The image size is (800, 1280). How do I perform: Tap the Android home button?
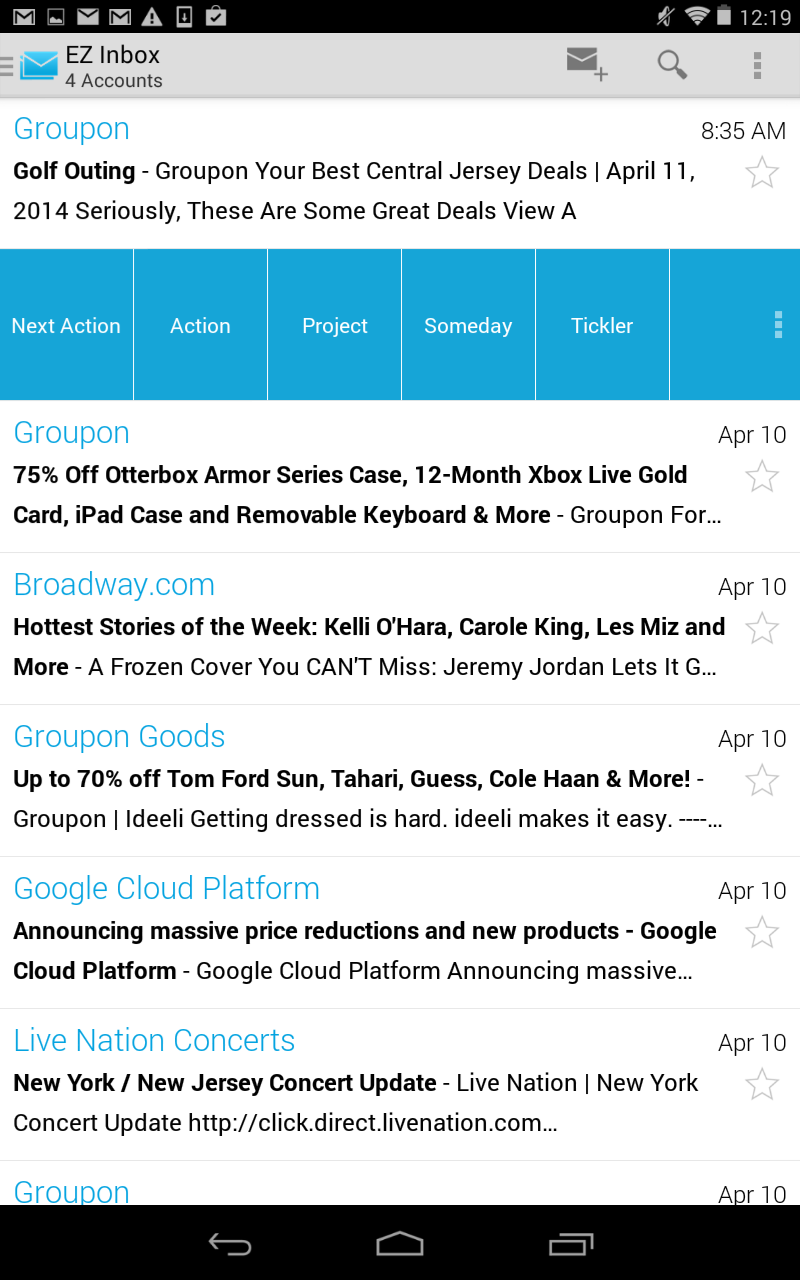point(400,1243)
